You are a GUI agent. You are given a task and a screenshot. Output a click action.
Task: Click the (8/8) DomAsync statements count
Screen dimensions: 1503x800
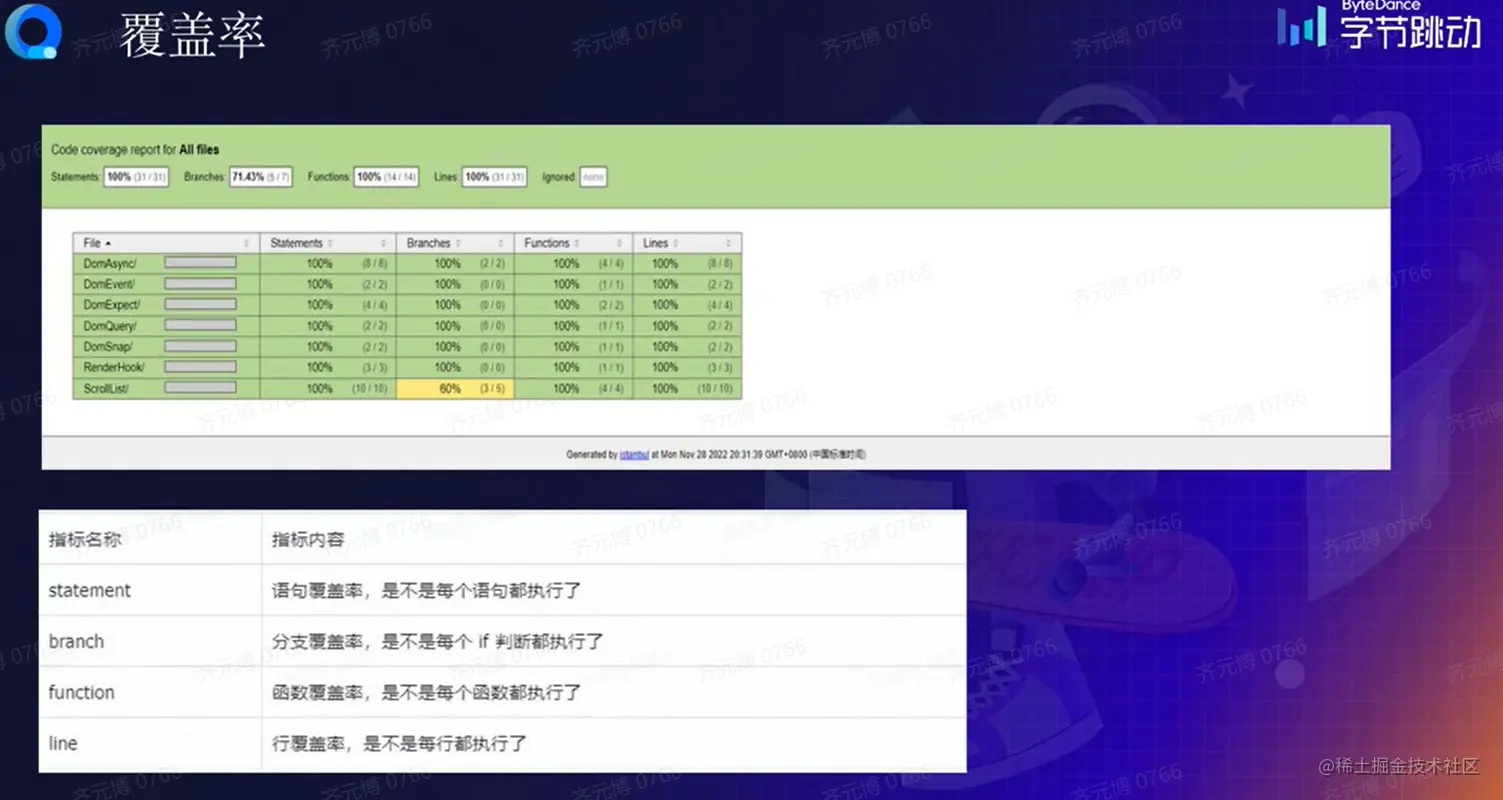click(x=374, y=264)
